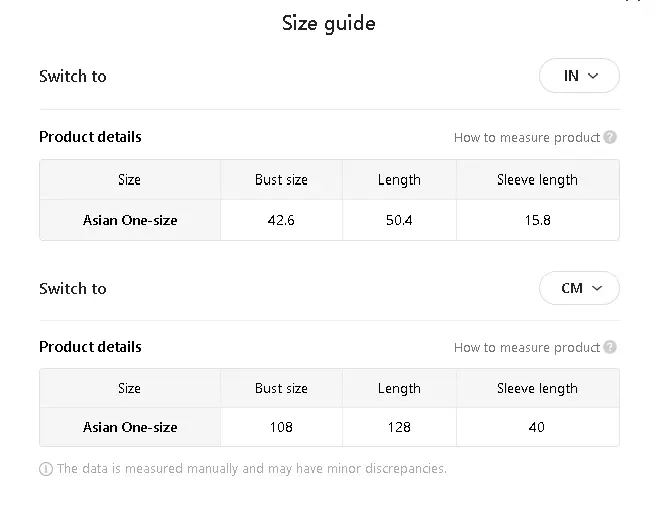This screenshot has width=658, height=525.
Task: Click the 40 sleeve length value
Action: [538, 427]
